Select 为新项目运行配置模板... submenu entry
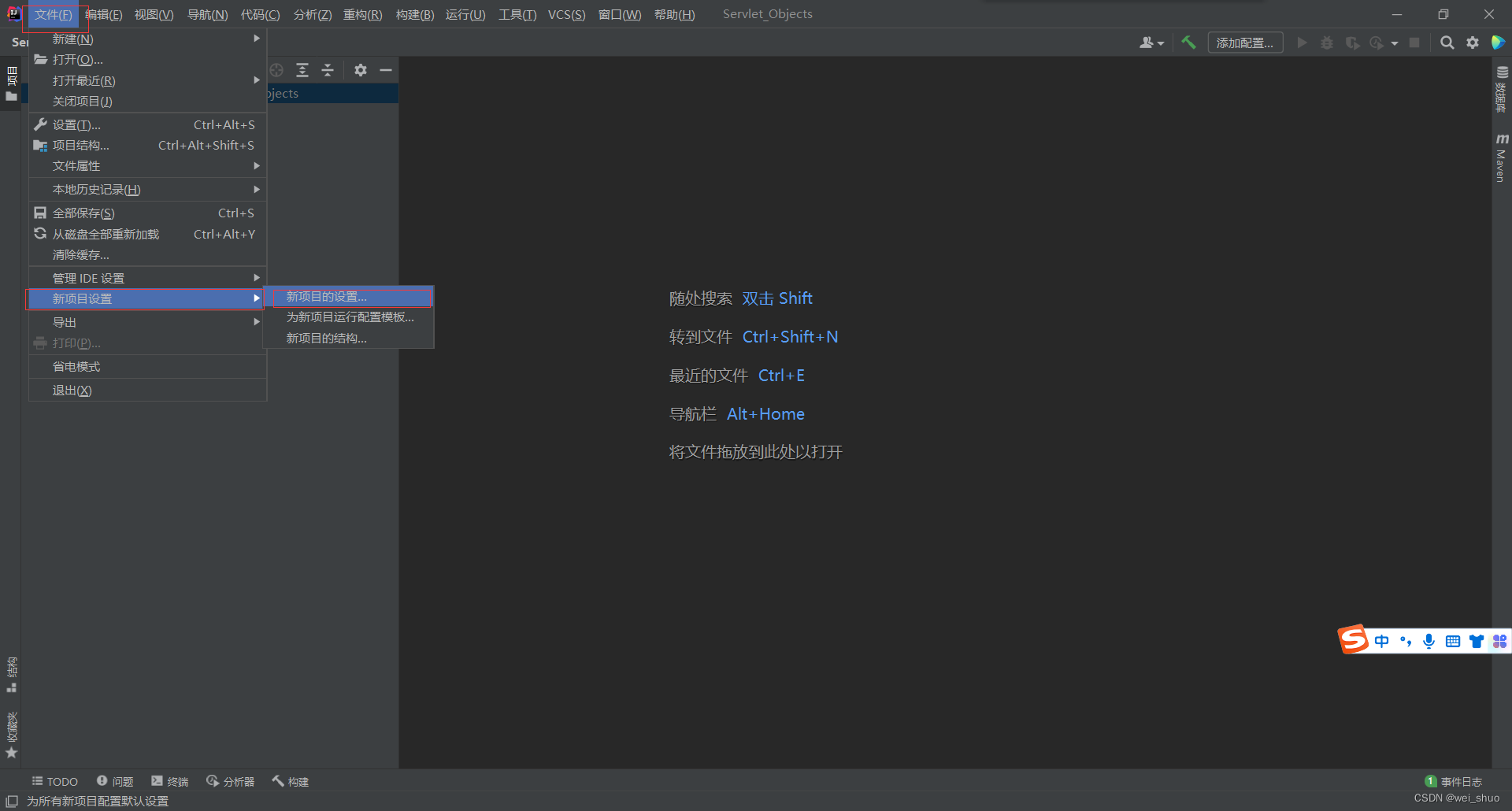The height and width of the screenshot is (811, 1512). pyautogui.click(x=348, y=317)
